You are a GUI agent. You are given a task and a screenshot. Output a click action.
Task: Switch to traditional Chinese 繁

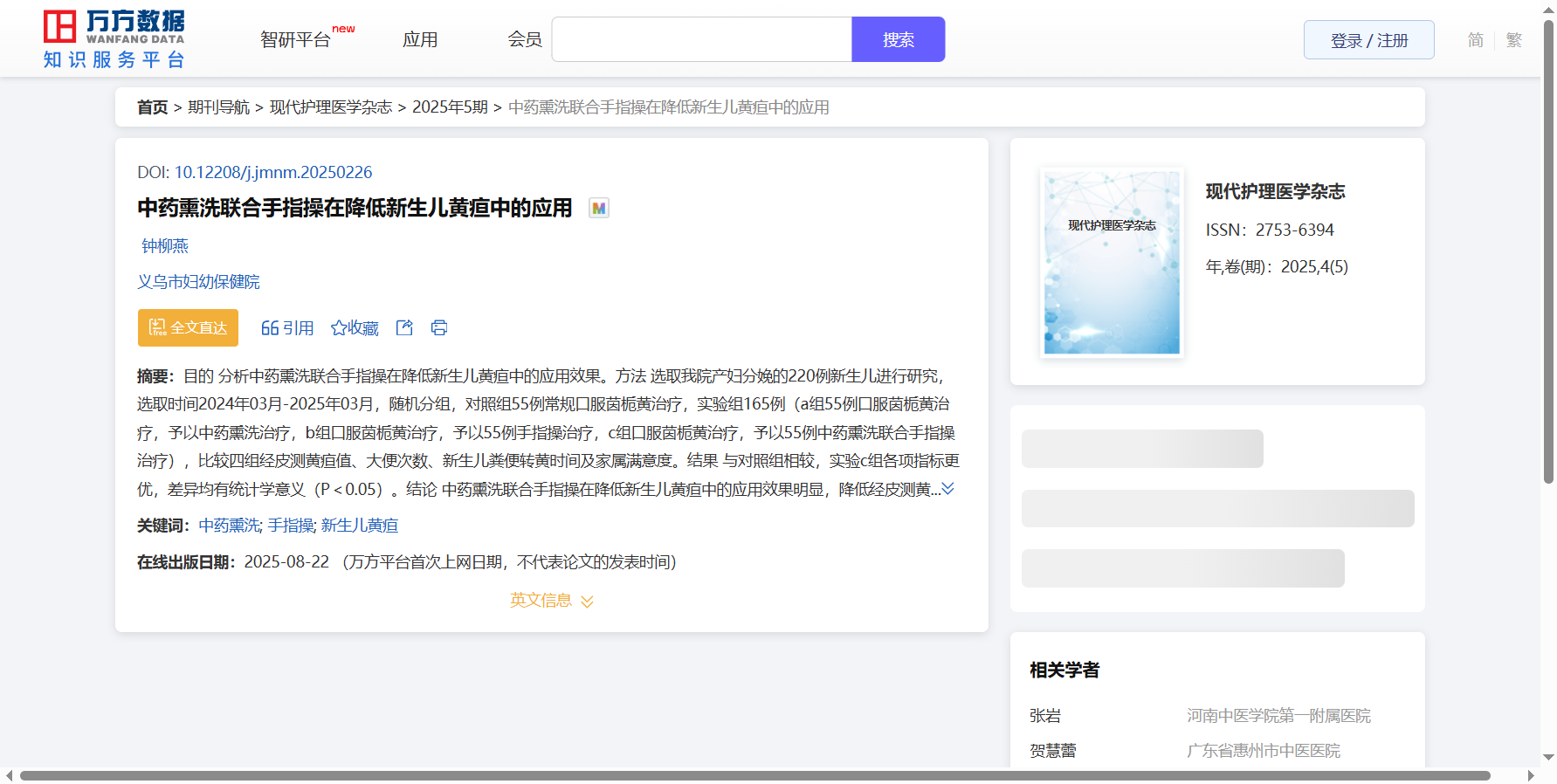[1513, 40]
